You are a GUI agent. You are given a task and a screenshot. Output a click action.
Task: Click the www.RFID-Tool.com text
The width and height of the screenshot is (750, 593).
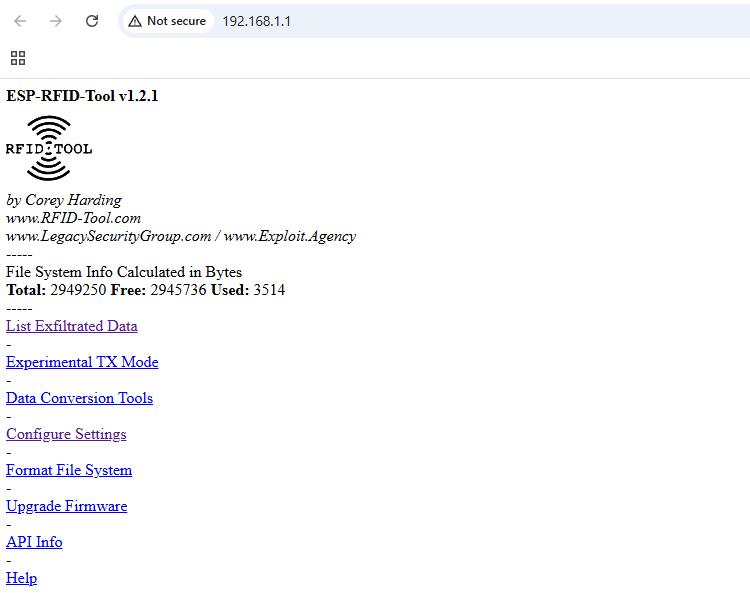tap(73, 218)
